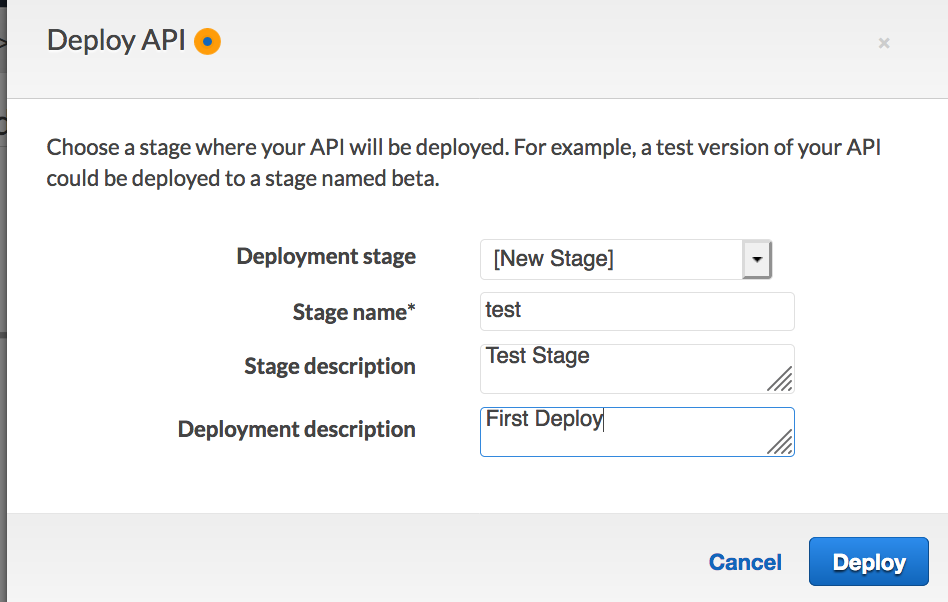Click the "Deploy API" dialog title

tap(116, 42)
